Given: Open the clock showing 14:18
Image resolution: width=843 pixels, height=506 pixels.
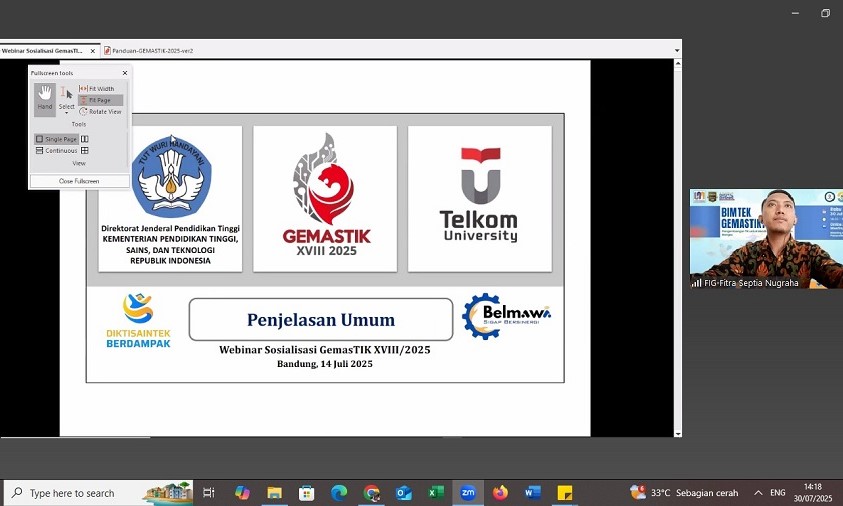Looking at the screenshot, I should point(812,493).
